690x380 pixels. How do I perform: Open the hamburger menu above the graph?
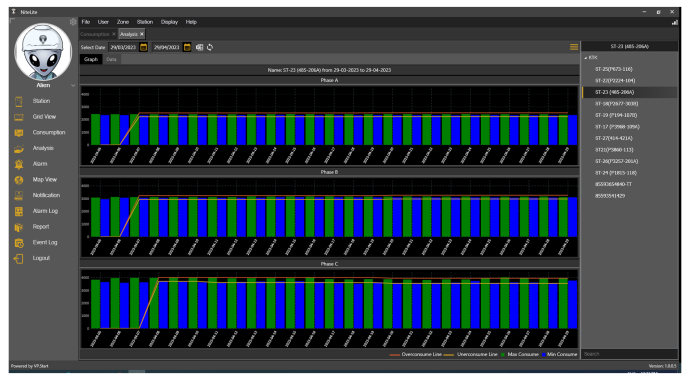[574, 47]
